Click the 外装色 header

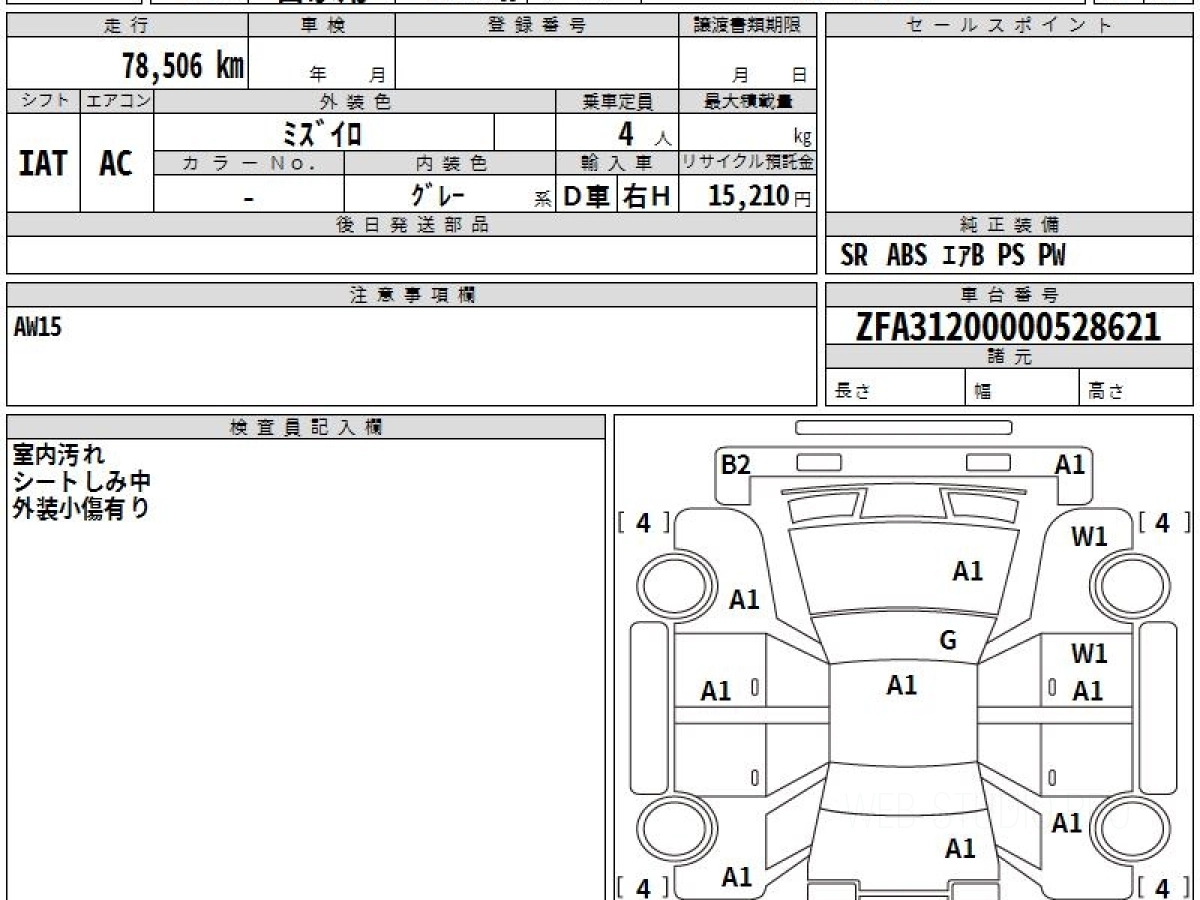(355, 101)
